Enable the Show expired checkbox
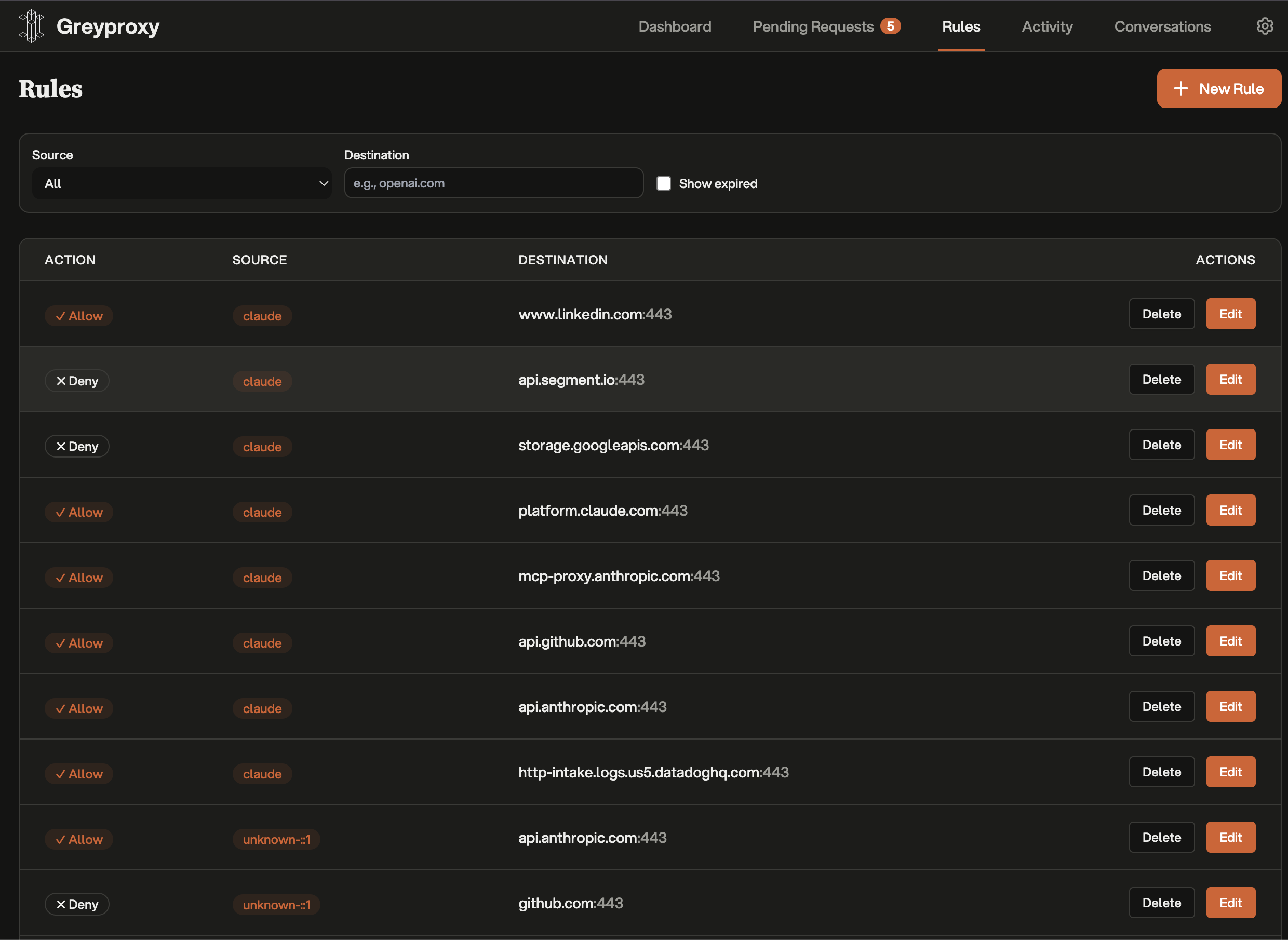The height and width of the screenshot is (940, 1288). pyautogui.click(x=663, y=183)
